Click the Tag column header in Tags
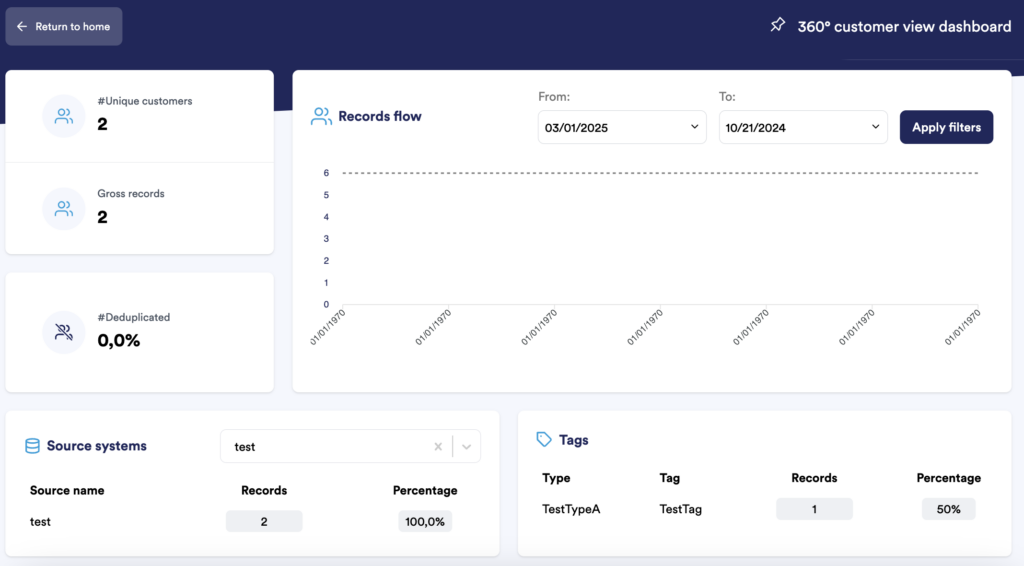1024x566 pixels. coord(669,478)
